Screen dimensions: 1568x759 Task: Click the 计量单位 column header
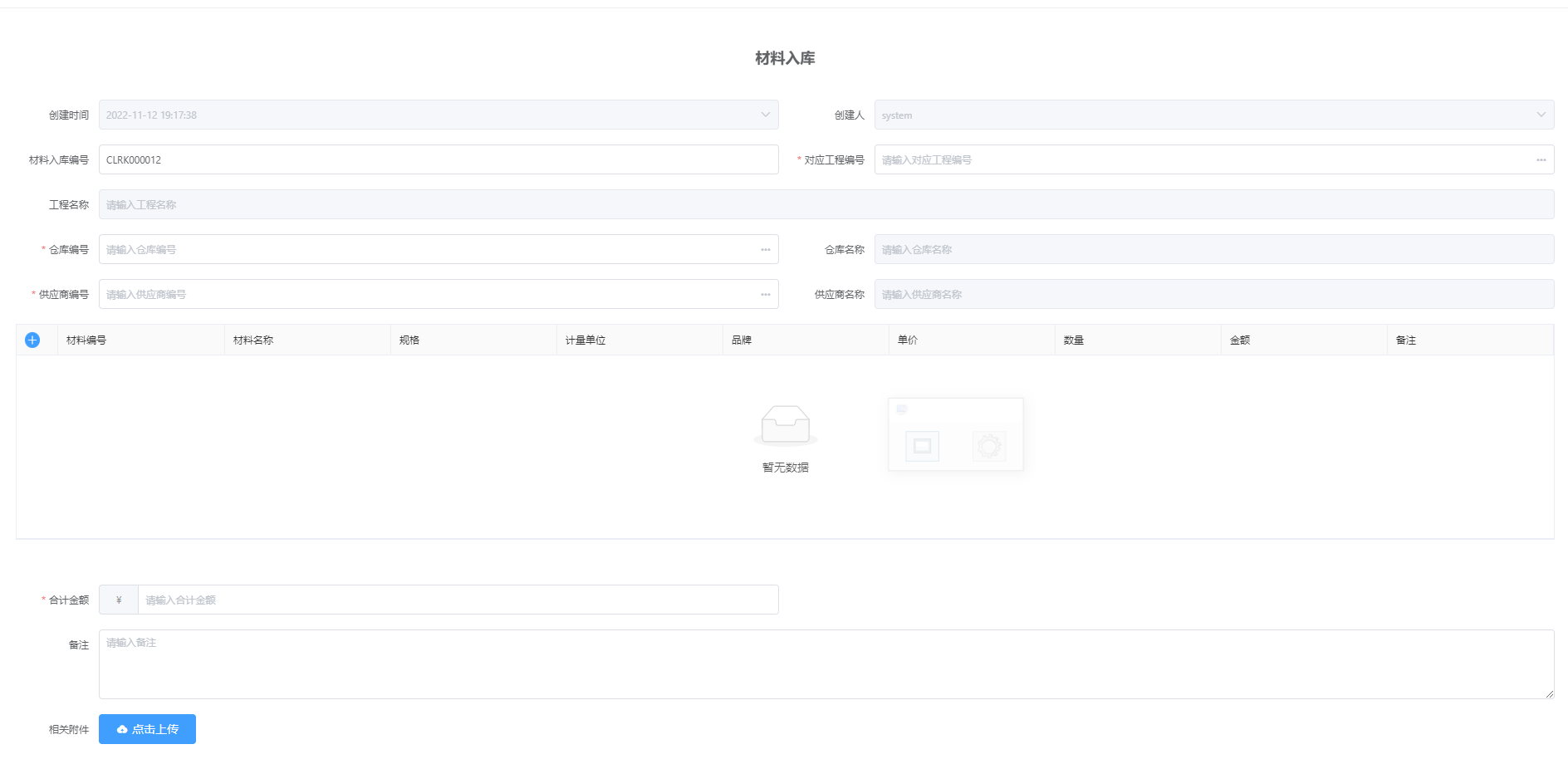[x=639, y=340]
